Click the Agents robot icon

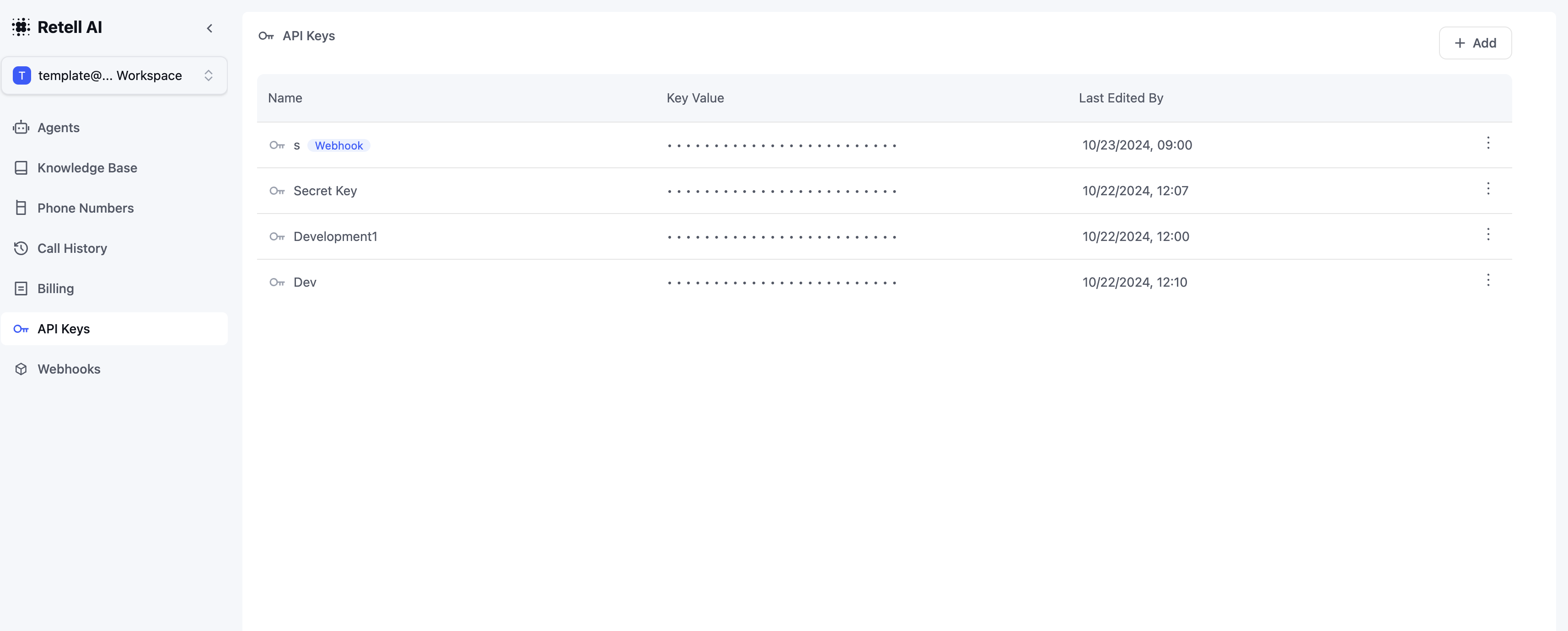(21, 127)
